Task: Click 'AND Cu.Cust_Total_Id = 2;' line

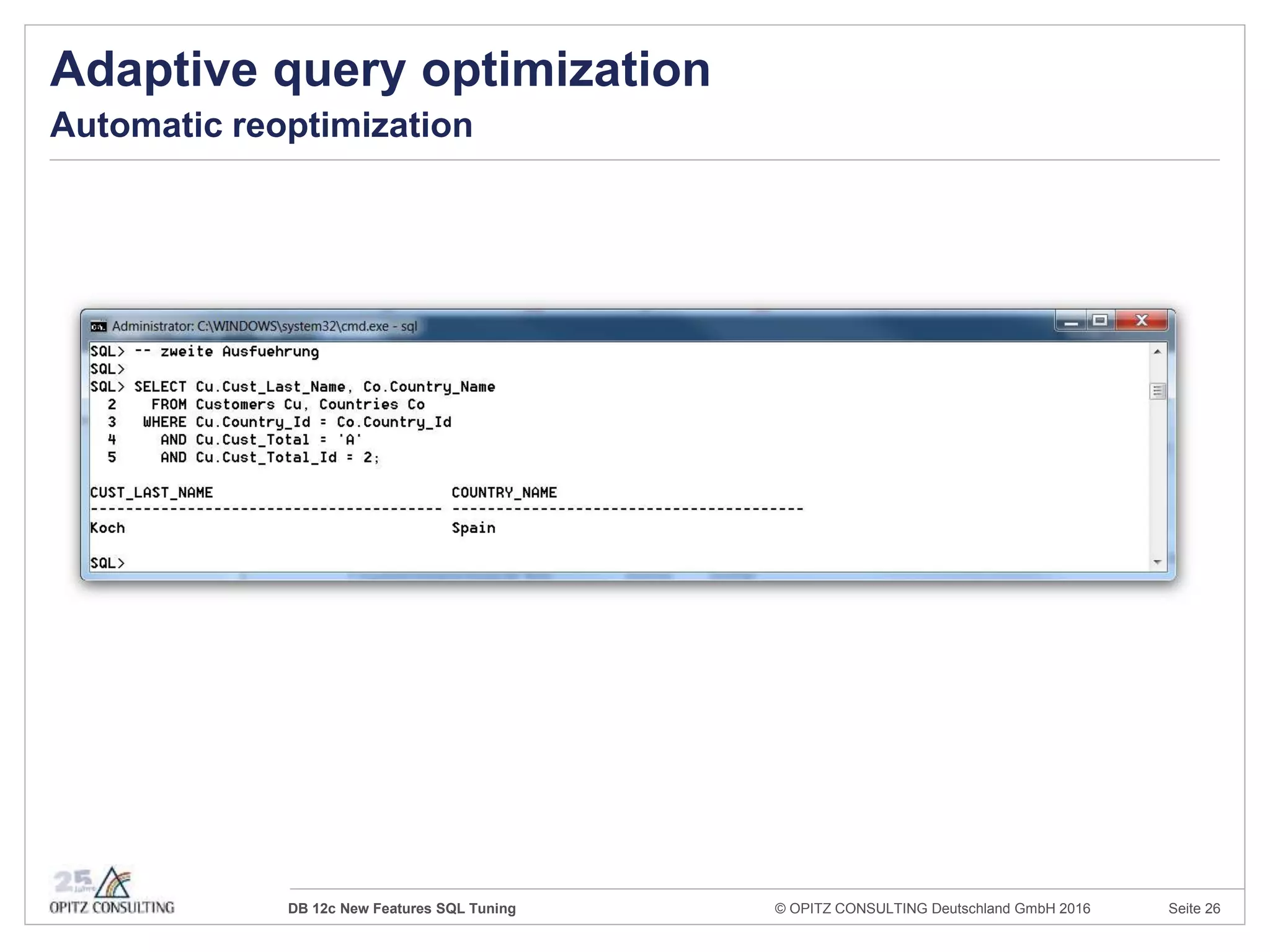Action: pyautogui.click(x=270, y=458)
